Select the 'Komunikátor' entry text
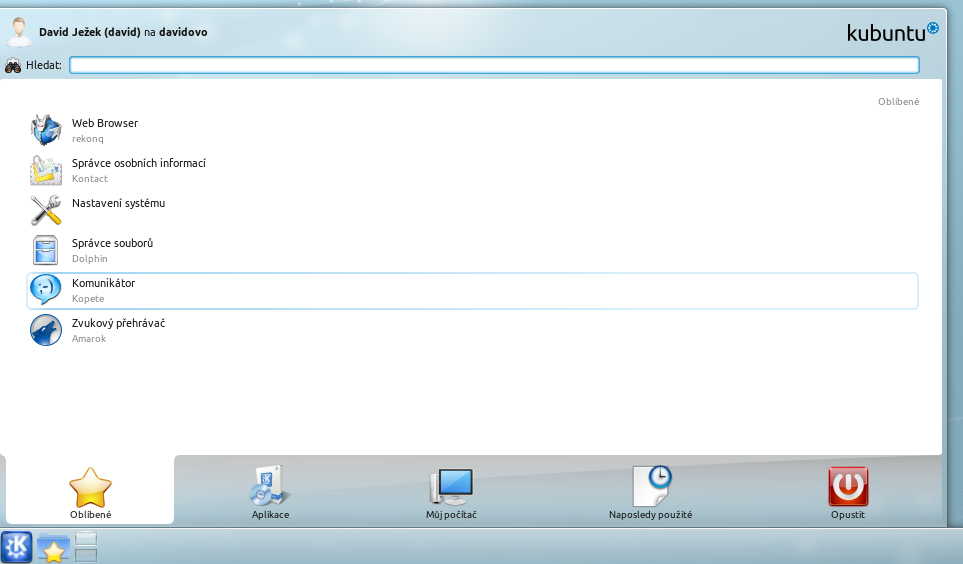Image resolution: width=963 pixels, height=564 pixels. point(103,283)
